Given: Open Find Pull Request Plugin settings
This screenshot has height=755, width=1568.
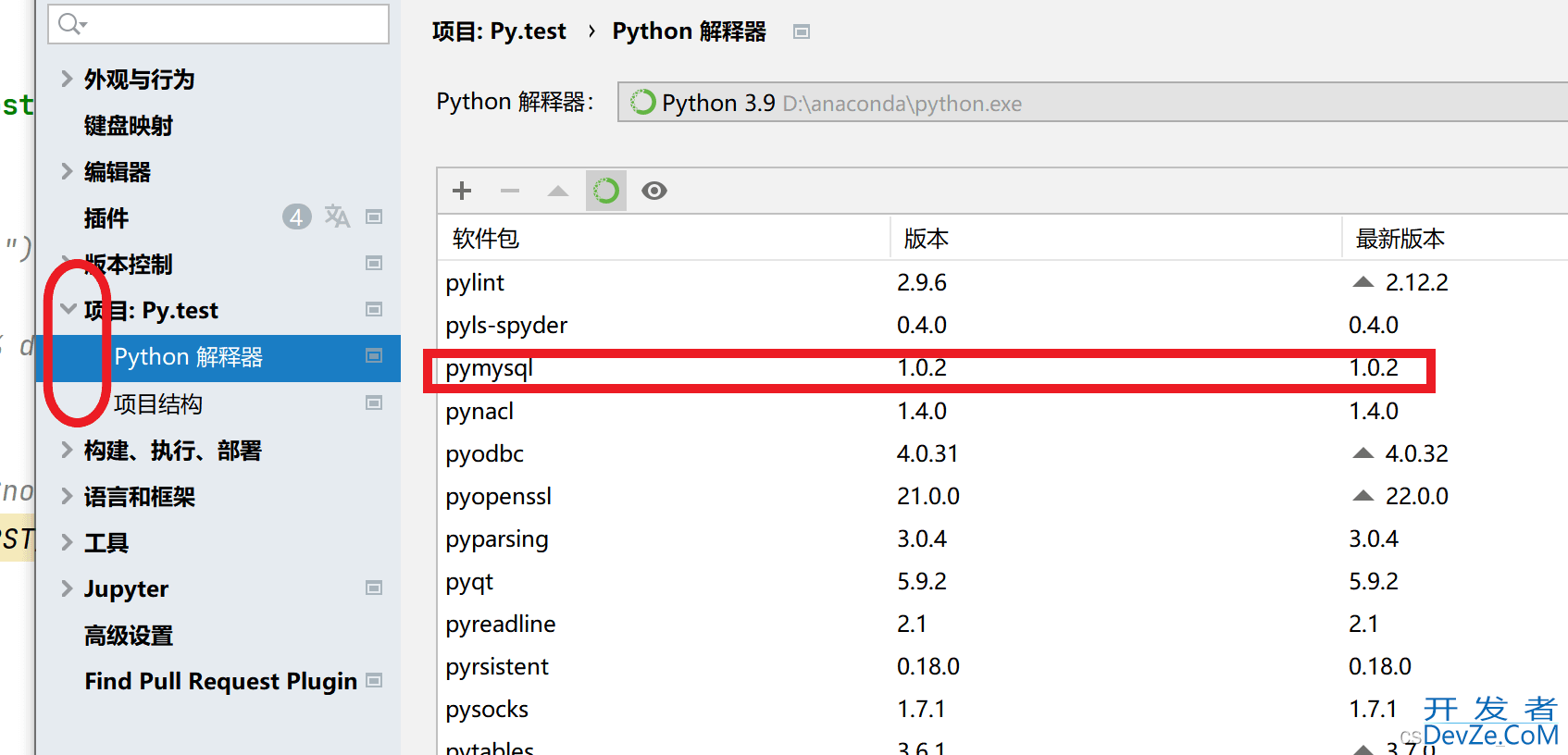Looking at the screenshot, I should coord(221,681).
